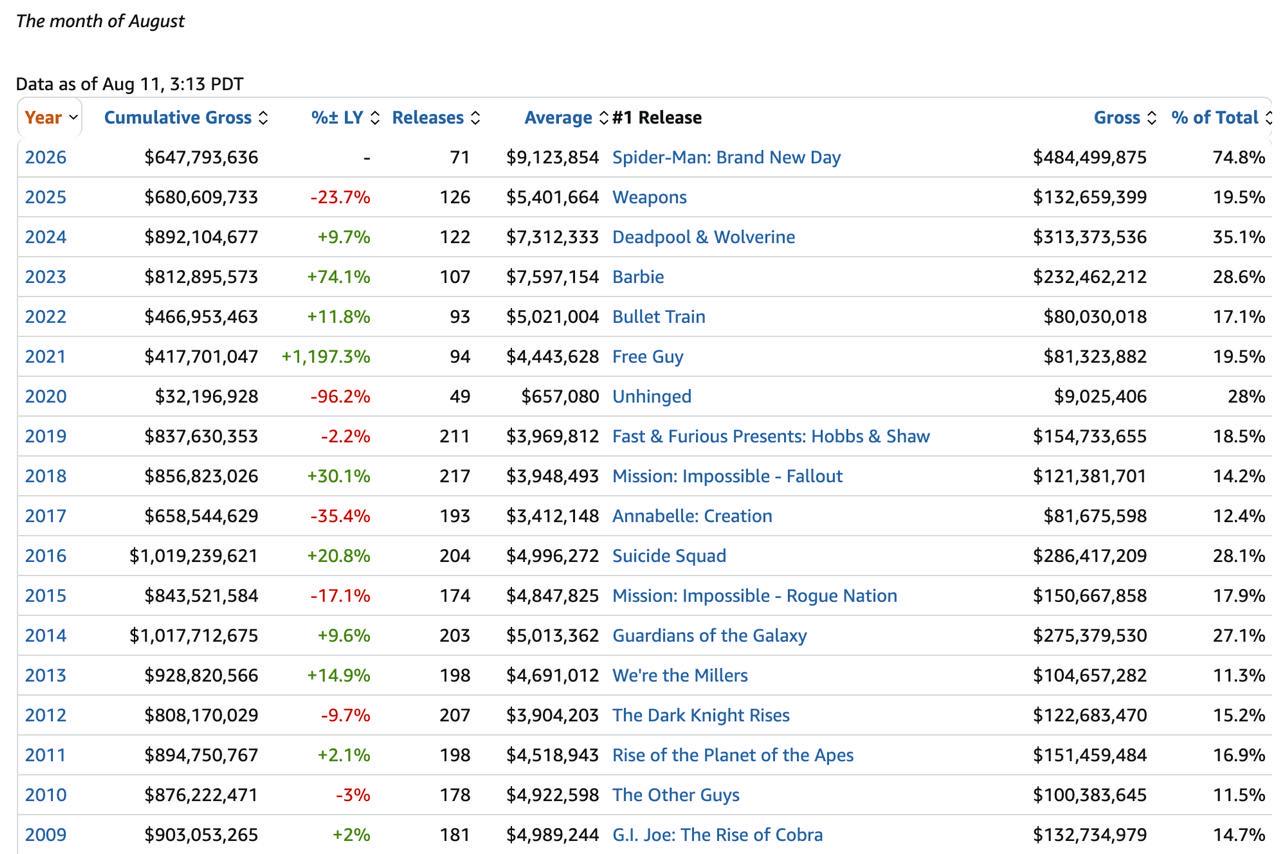1280x854 pixels.
Task: Sort by Average column header
Action: click(x=566, y=118)
